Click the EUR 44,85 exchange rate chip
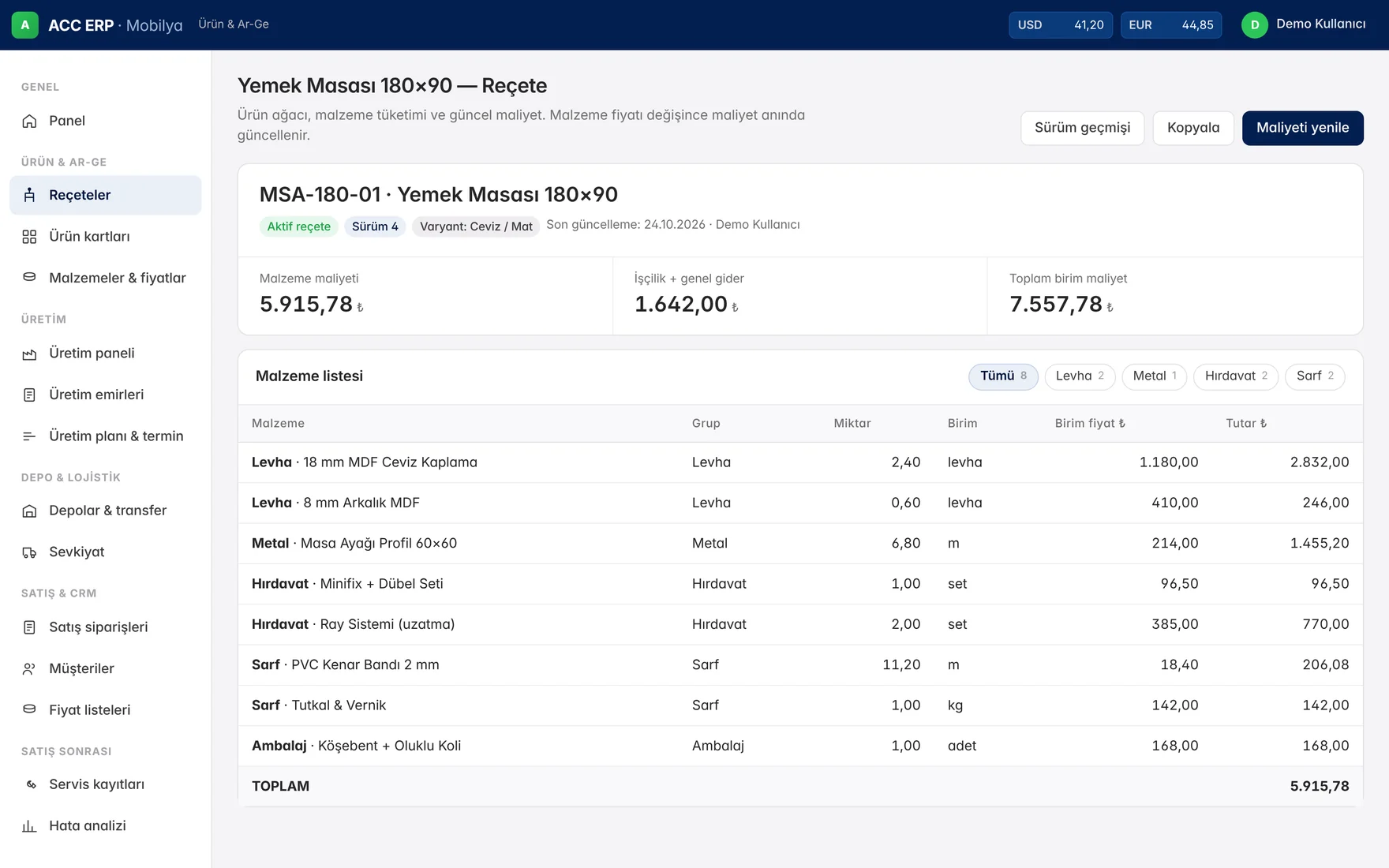Image resolution: width=1389 pixels, height=868 pixels. tap(1171, 25)
